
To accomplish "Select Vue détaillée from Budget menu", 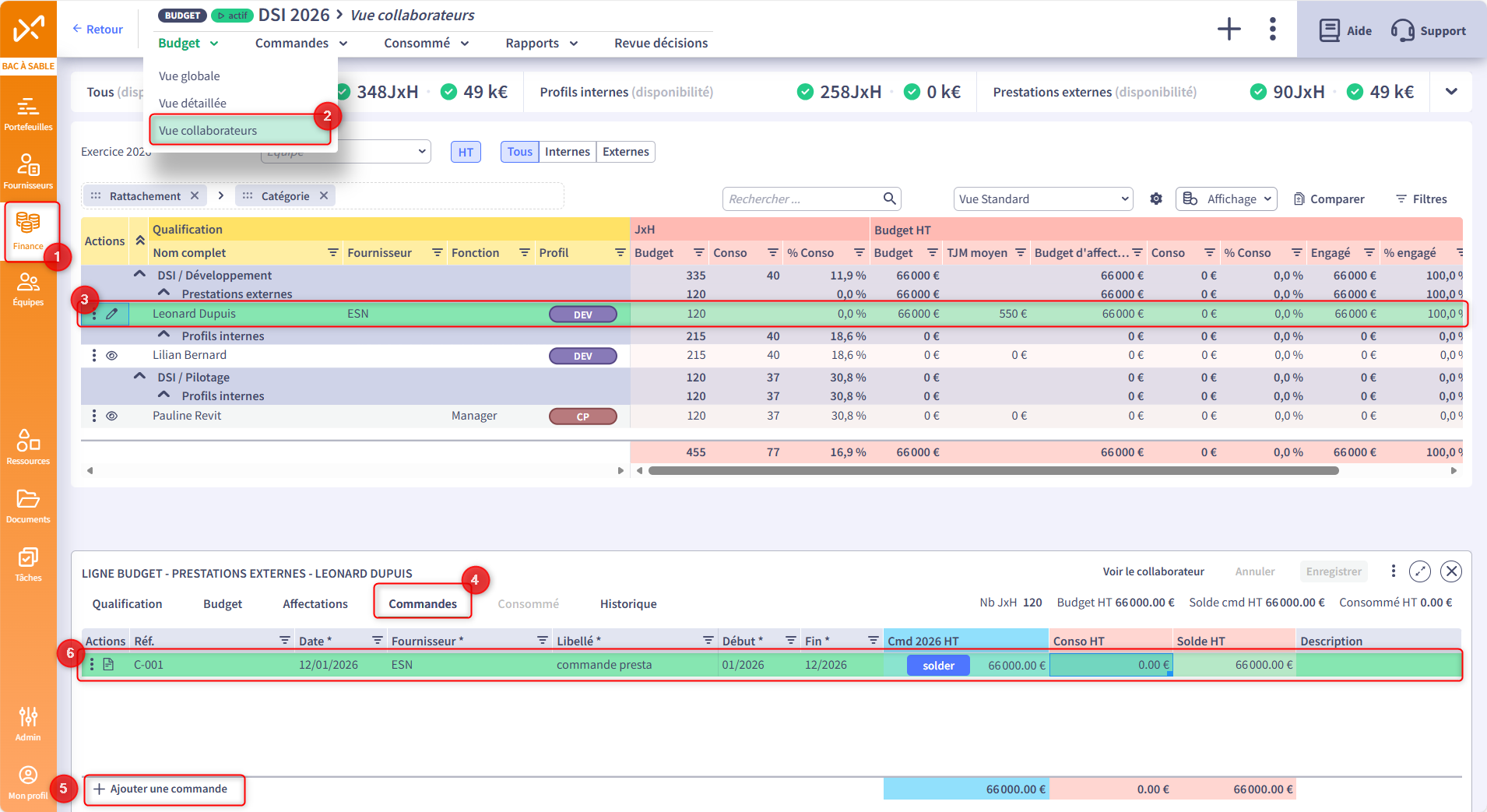I will [x=192, y=103].
